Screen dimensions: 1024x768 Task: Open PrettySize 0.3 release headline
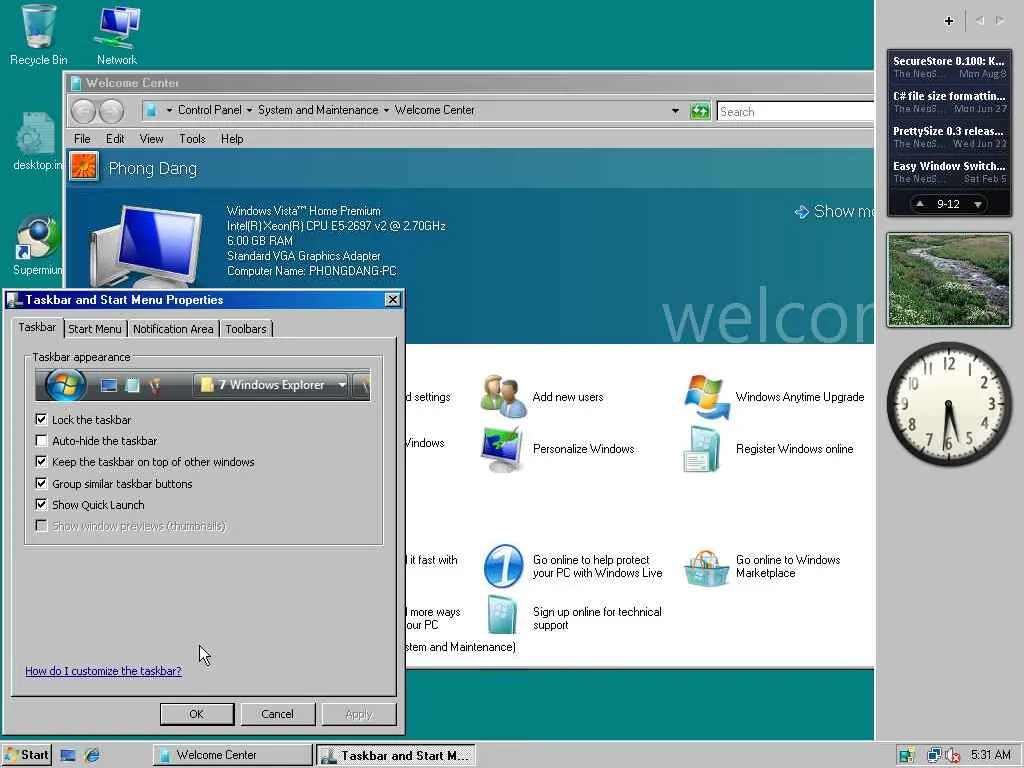click(949, 136)
